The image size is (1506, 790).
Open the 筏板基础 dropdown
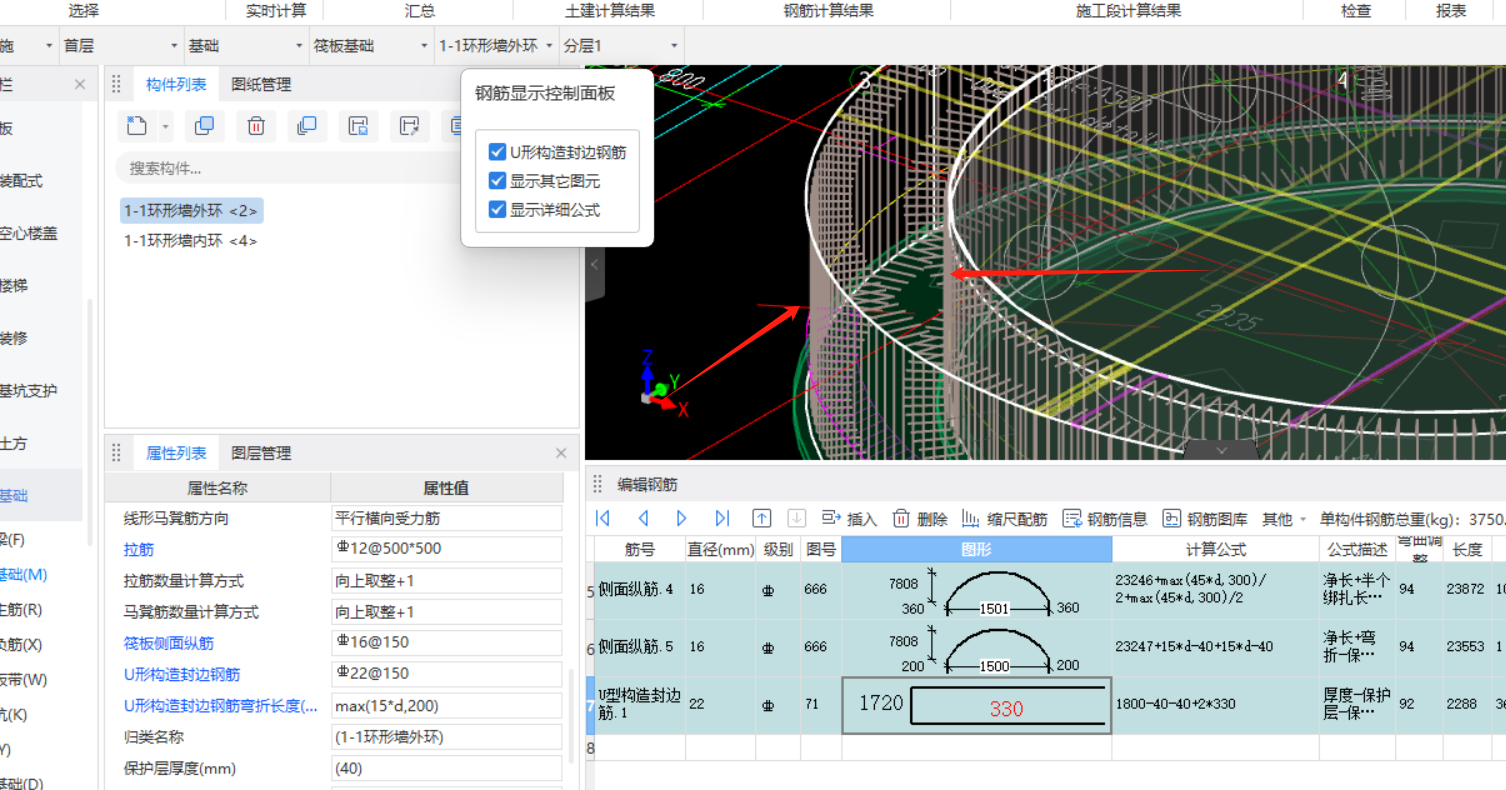370,46
